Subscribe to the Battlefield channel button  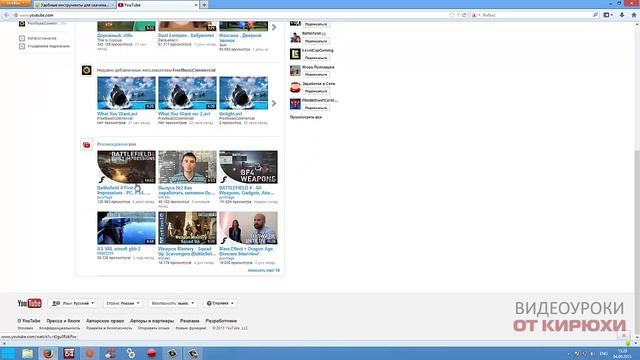point(316,41)
